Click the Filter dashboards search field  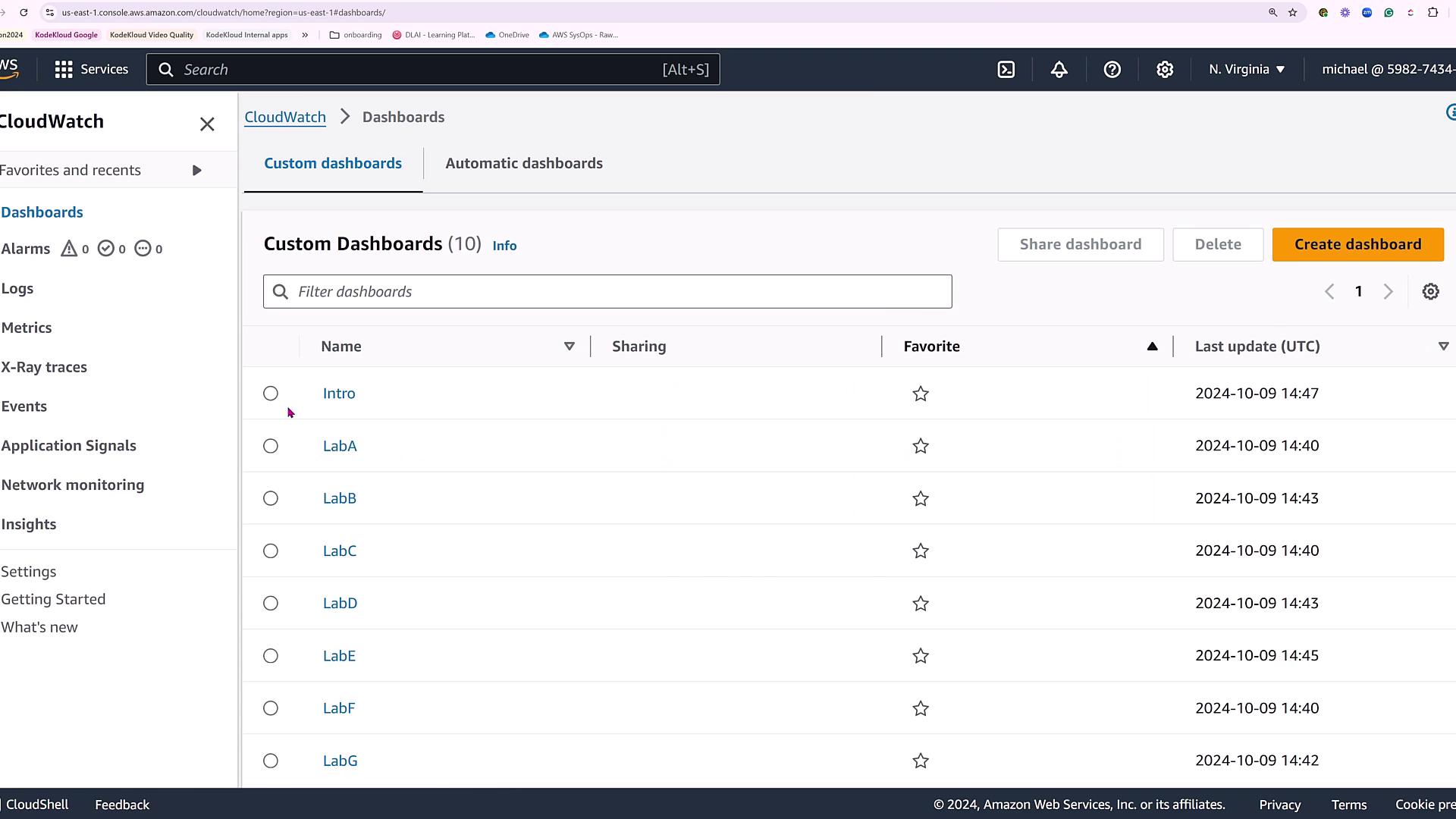pyautogui.click(x=607, y=292)
